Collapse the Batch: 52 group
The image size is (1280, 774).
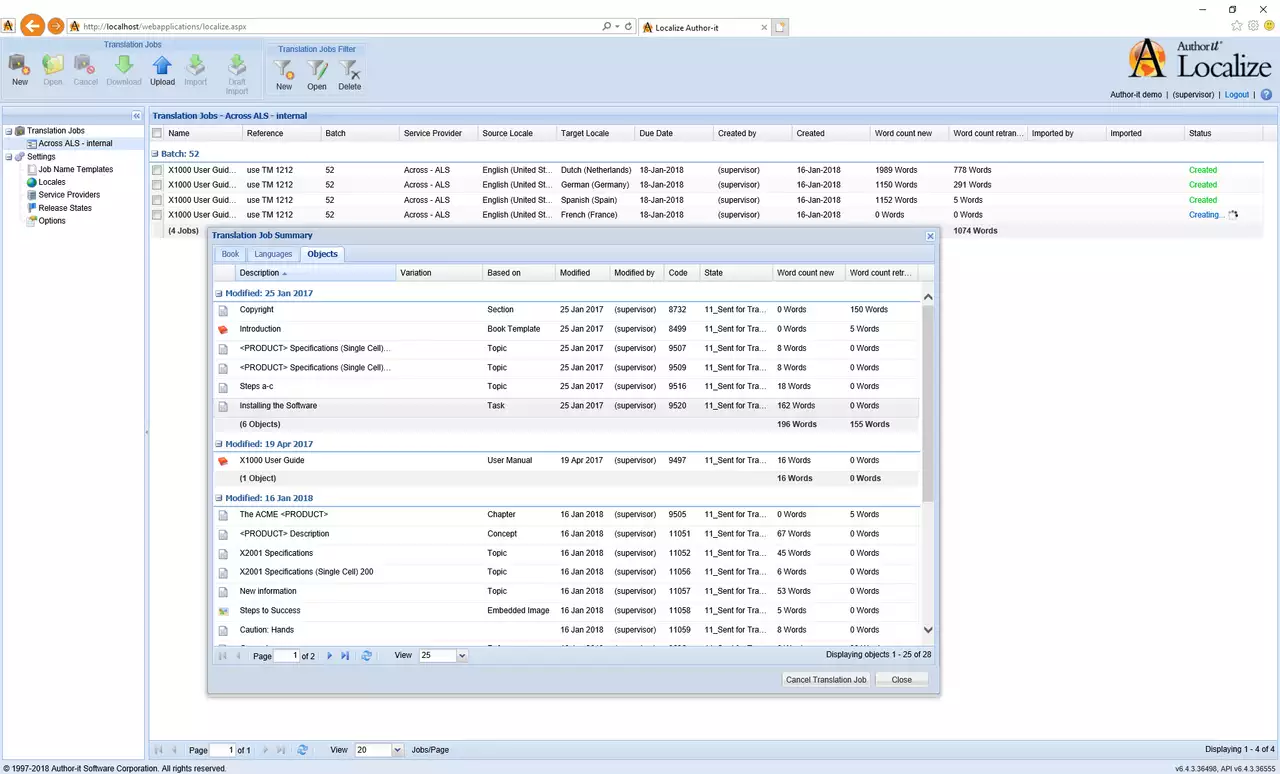[155, 154]
